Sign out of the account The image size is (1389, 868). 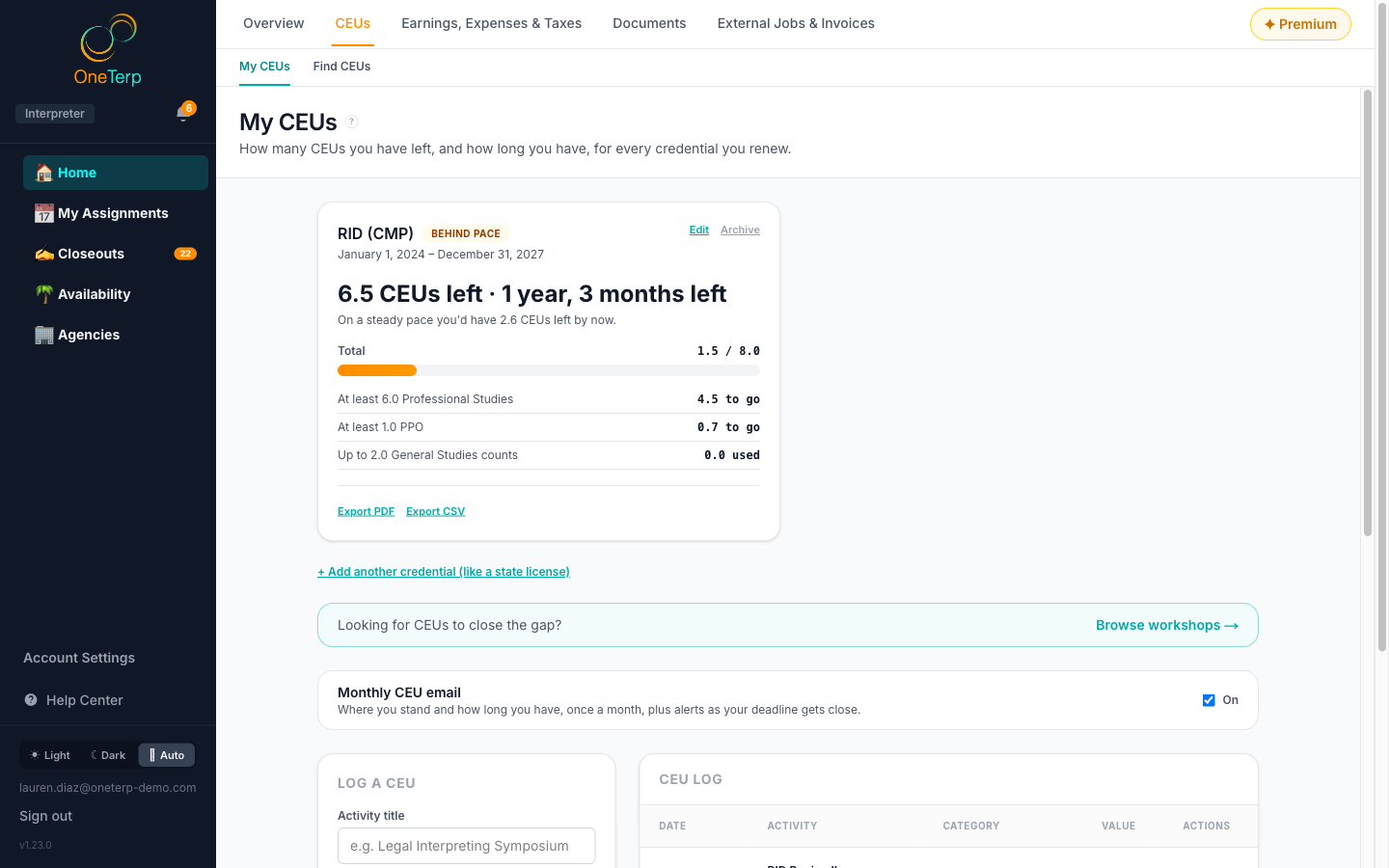pos(45,816)
